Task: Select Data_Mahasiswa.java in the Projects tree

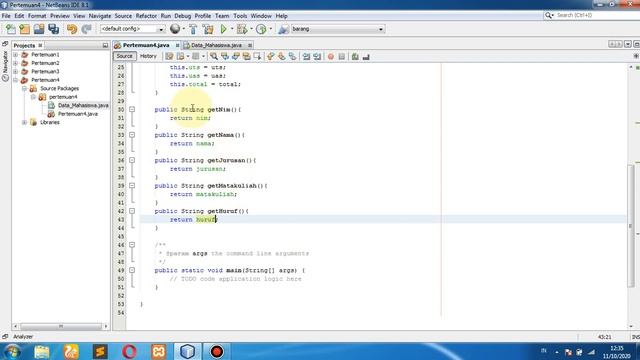Action: tap(83, 105)
